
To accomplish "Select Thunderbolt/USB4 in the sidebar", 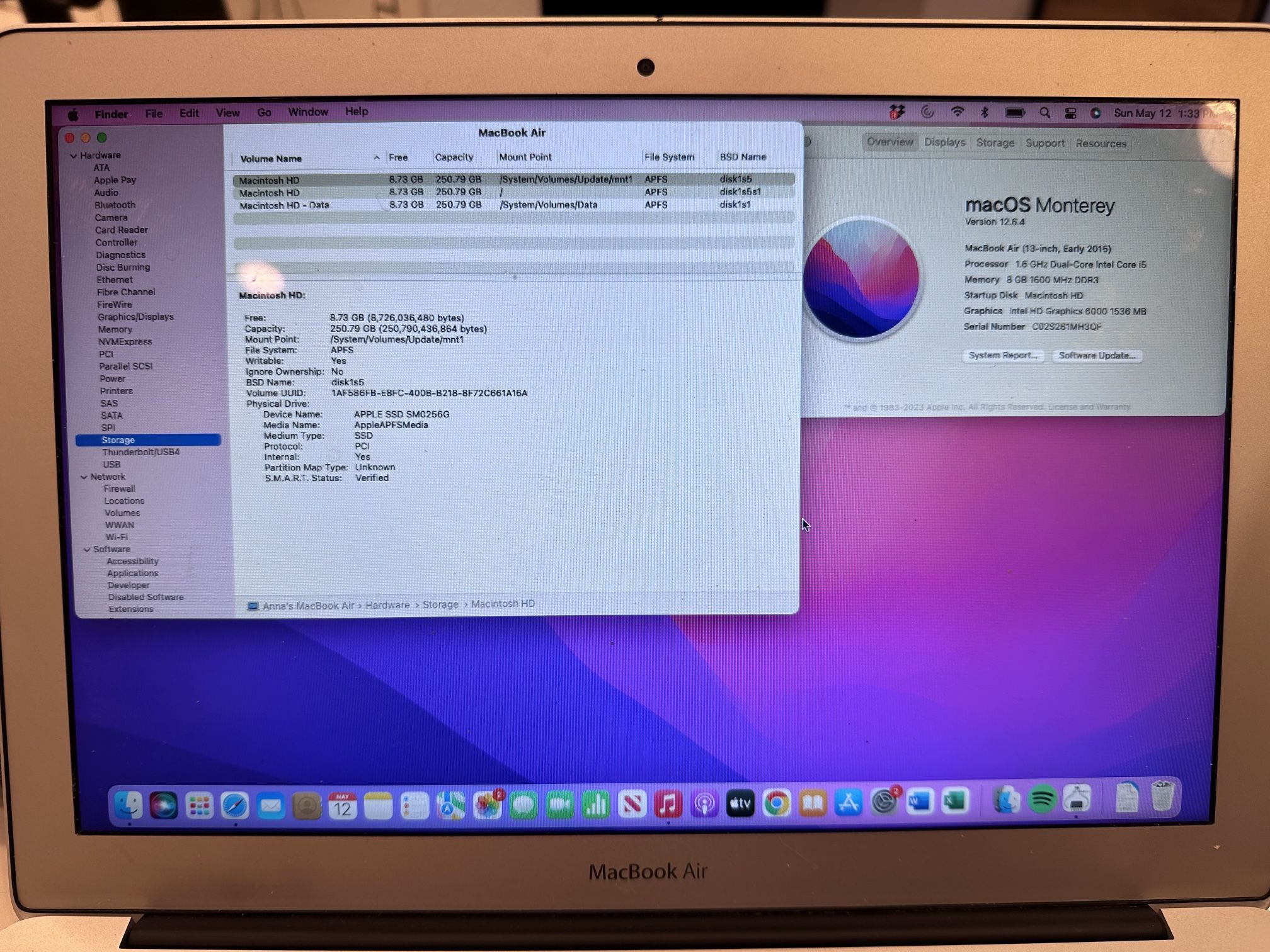I will [x=140, y=452].
